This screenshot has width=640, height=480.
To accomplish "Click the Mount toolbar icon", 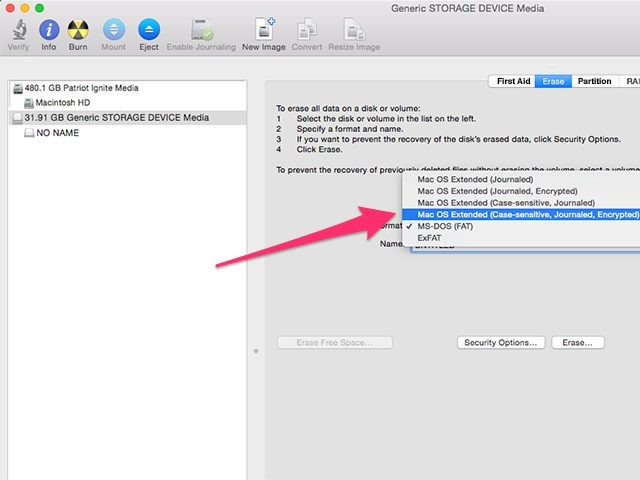I will [x=114, y=30].
